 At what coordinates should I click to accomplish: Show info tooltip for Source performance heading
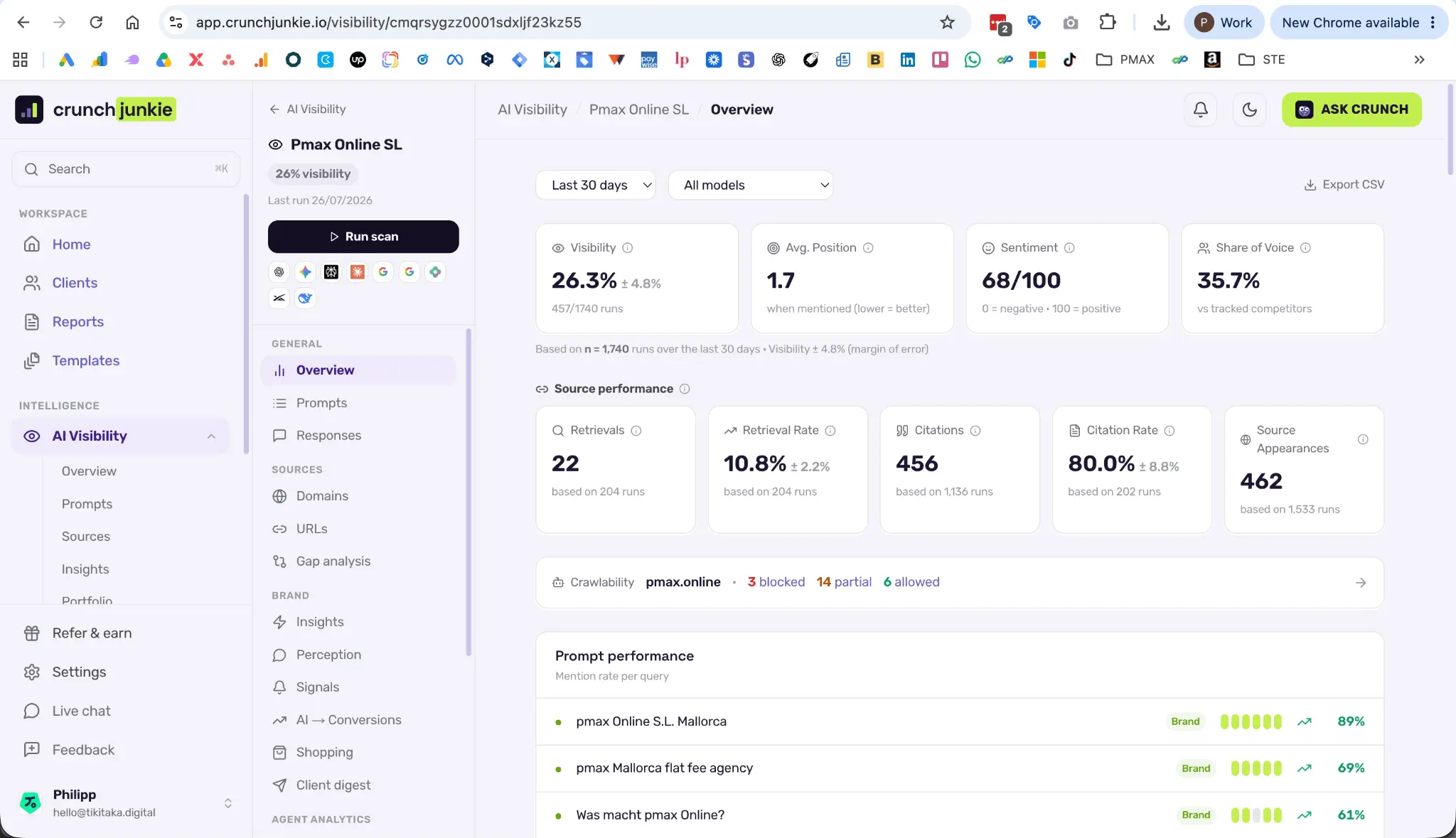coord(685,389)
